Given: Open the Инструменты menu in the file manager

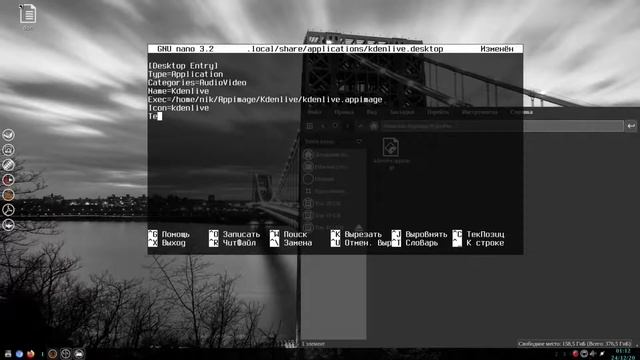Looking at the screenshot, I should click(x=480, y=112).
